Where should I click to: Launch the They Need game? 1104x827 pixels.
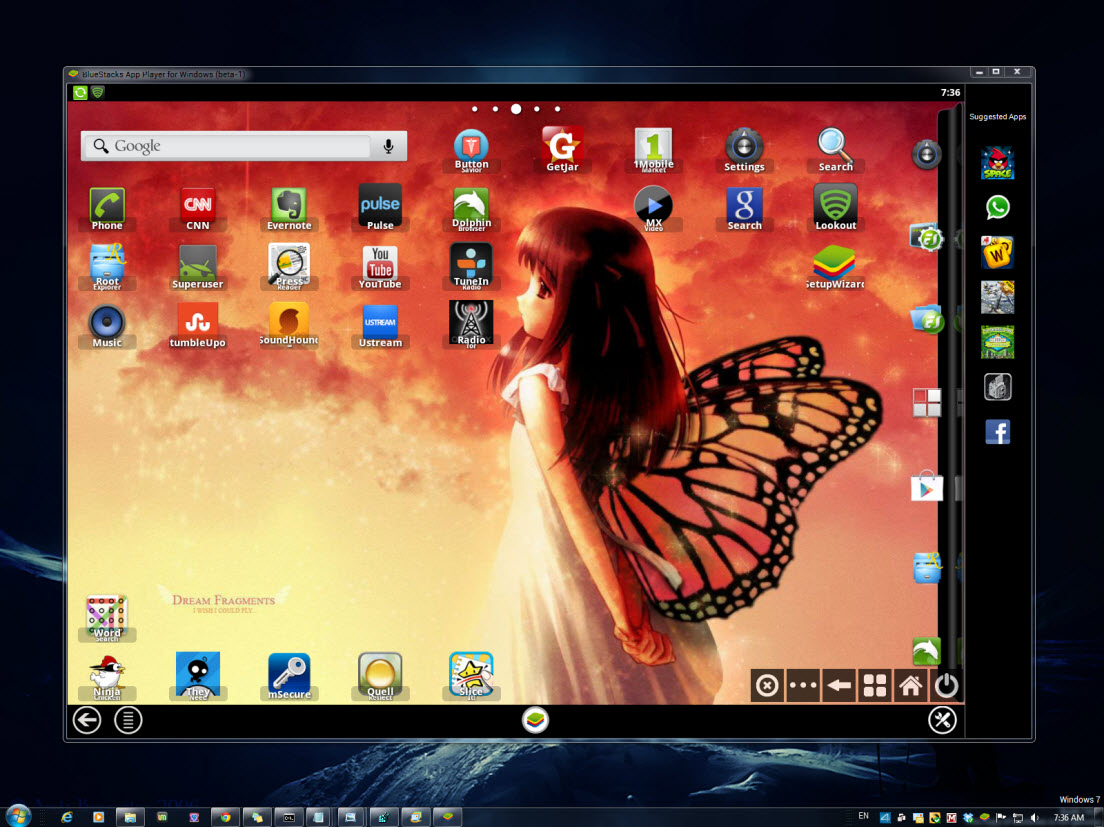click(x=198, y=676)
